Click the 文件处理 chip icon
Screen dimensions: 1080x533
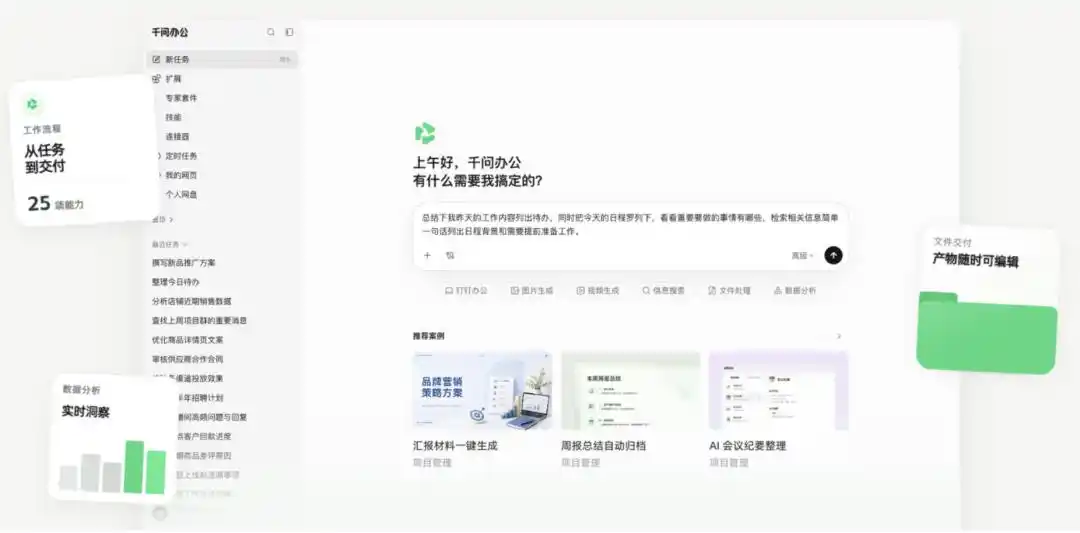pyautogui.click(x=712, y=291)
